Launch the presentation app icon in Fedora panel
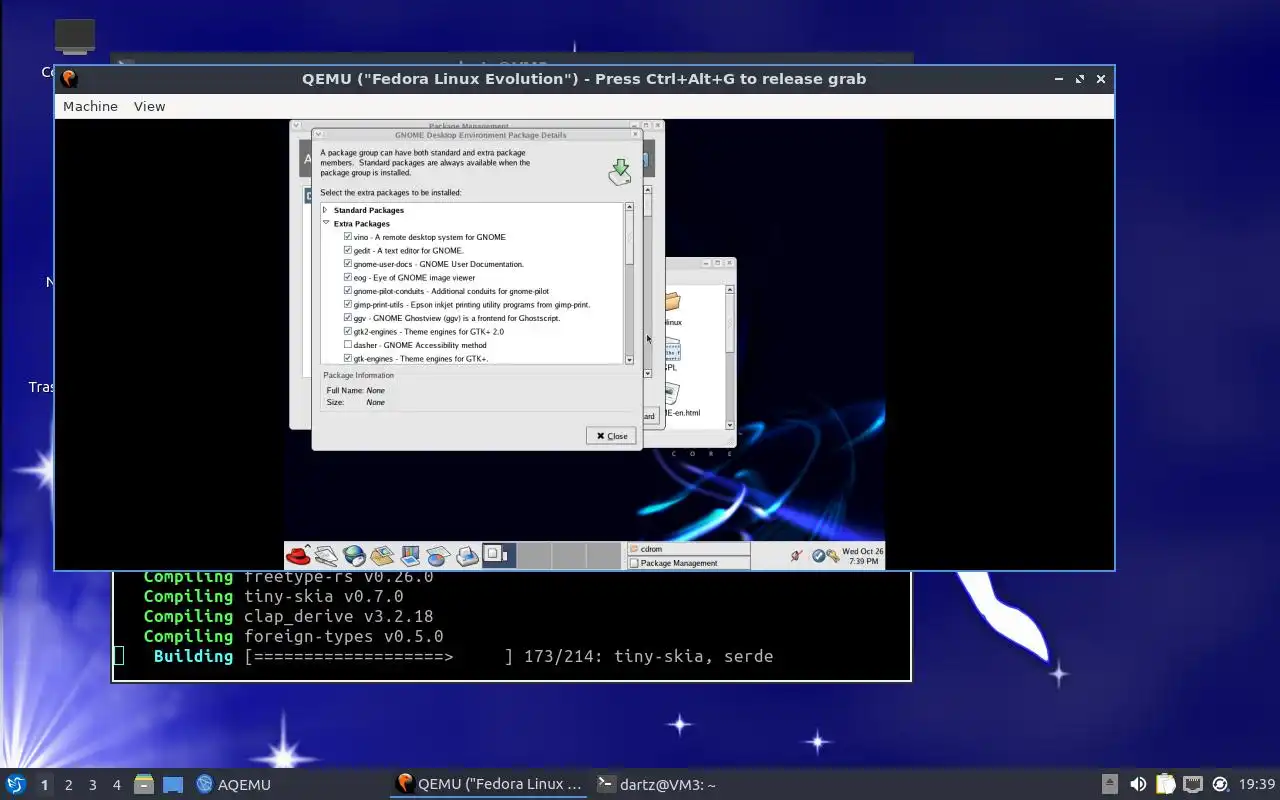 tap(410, 556)
